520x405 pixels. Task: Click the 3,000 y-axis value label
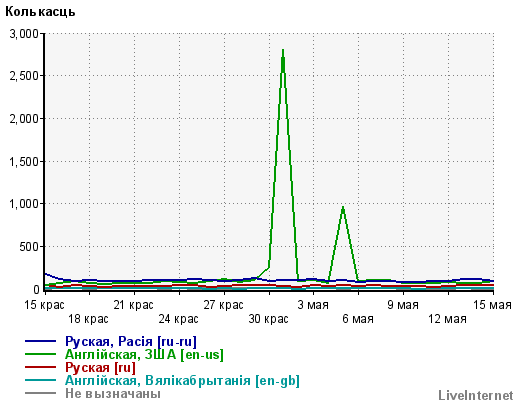tap(24, 34)
